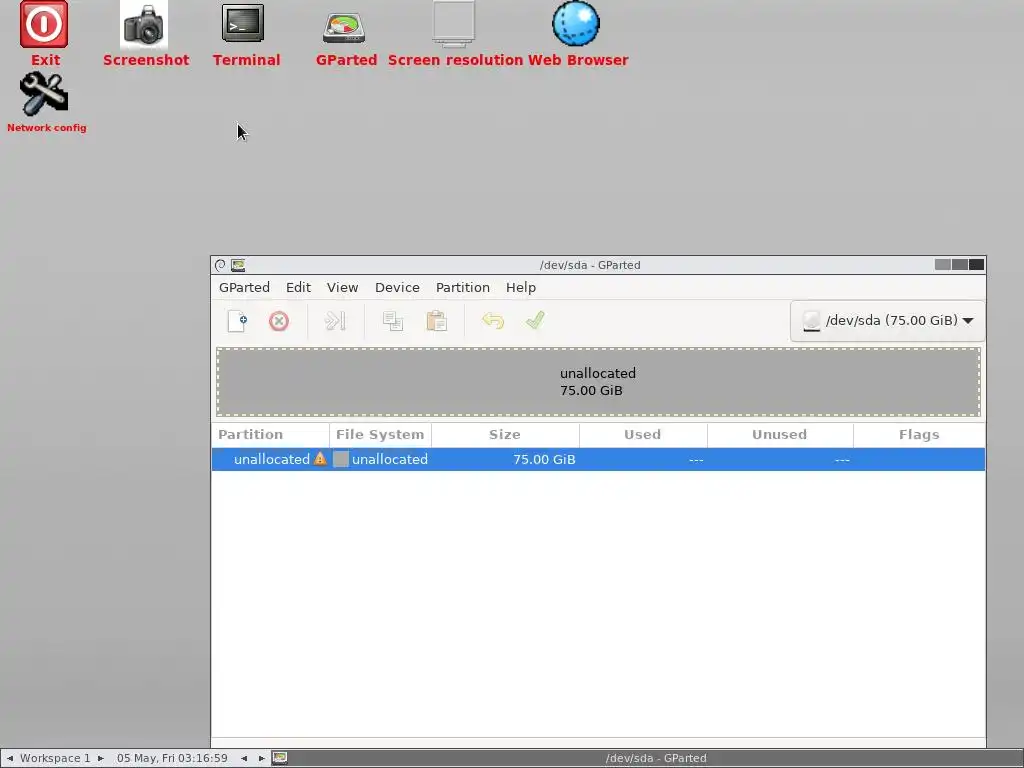Click the red Delete partition icon
The width and height of the screenshot is (1024, 768).
279,321
